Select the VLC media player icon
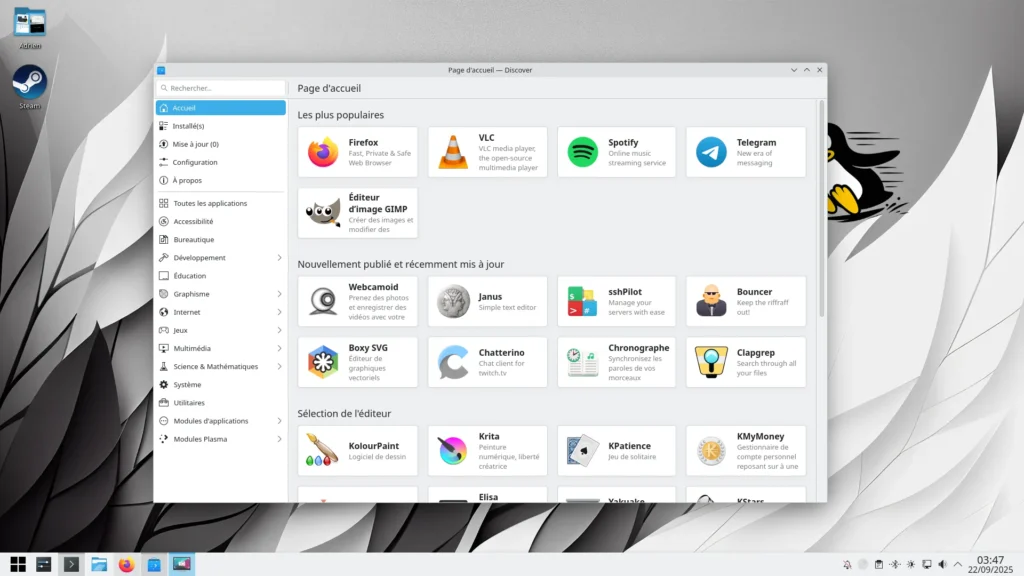This screenshot has height=576, width=1024. tap(453, 152)
